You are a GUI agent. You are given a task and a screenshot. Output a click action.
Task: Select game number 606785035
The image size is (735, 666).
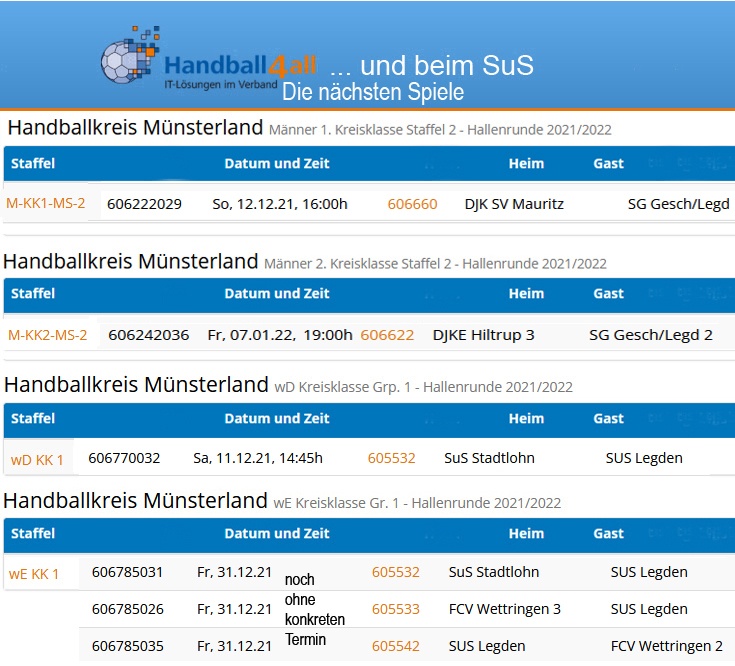[x=128, y=646]
